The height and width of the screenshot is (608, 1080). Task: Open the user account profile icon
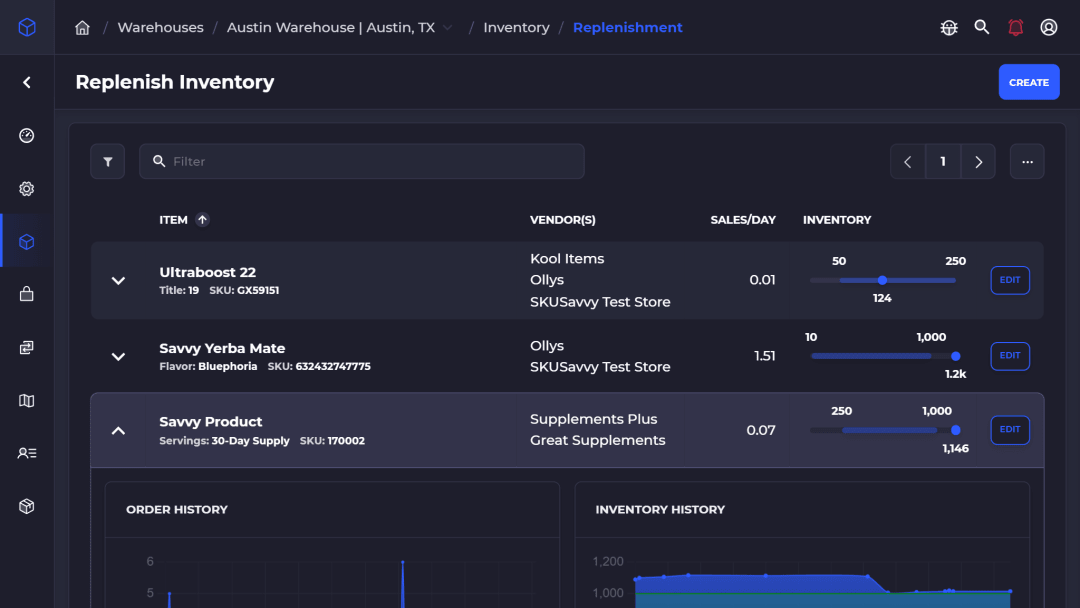[1048, 28]
